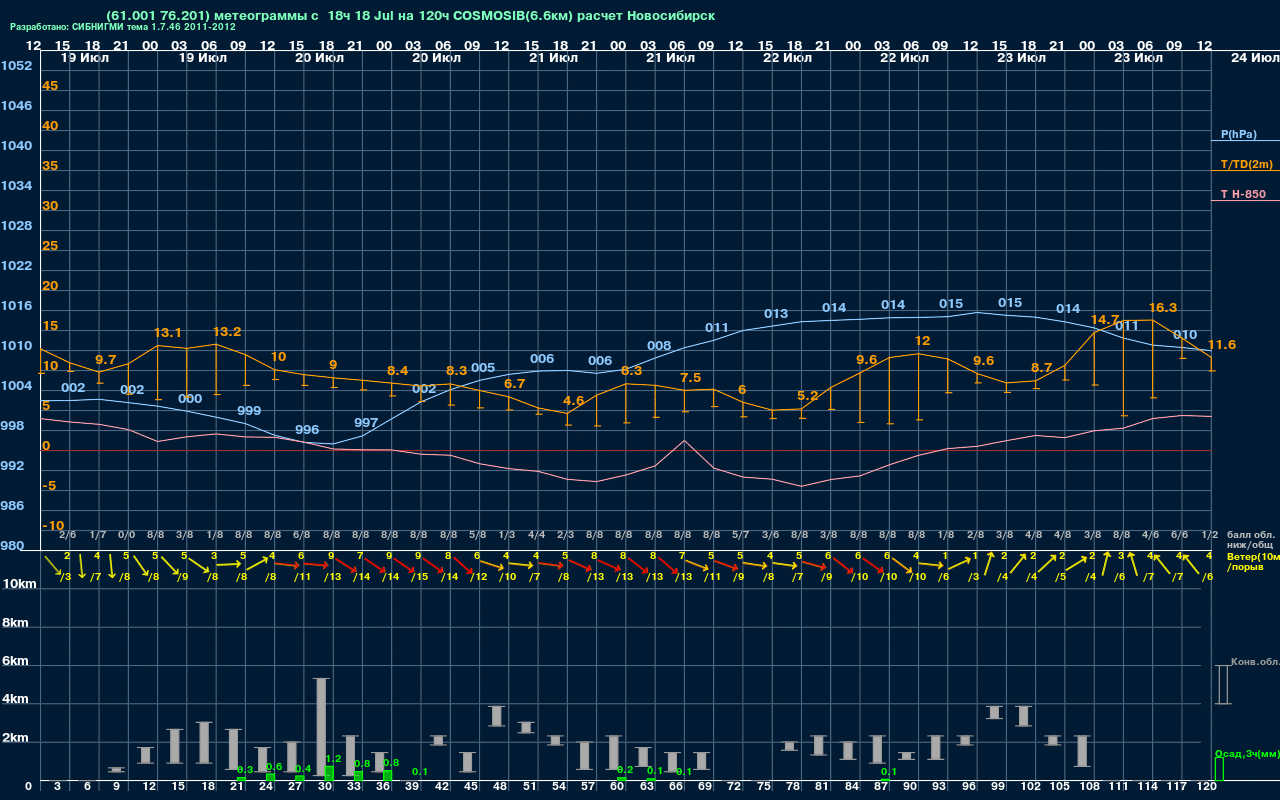This screenshot has width=1280, height=800.
Task: Click the 10km height axis label
Action: [x=17, y=583]
